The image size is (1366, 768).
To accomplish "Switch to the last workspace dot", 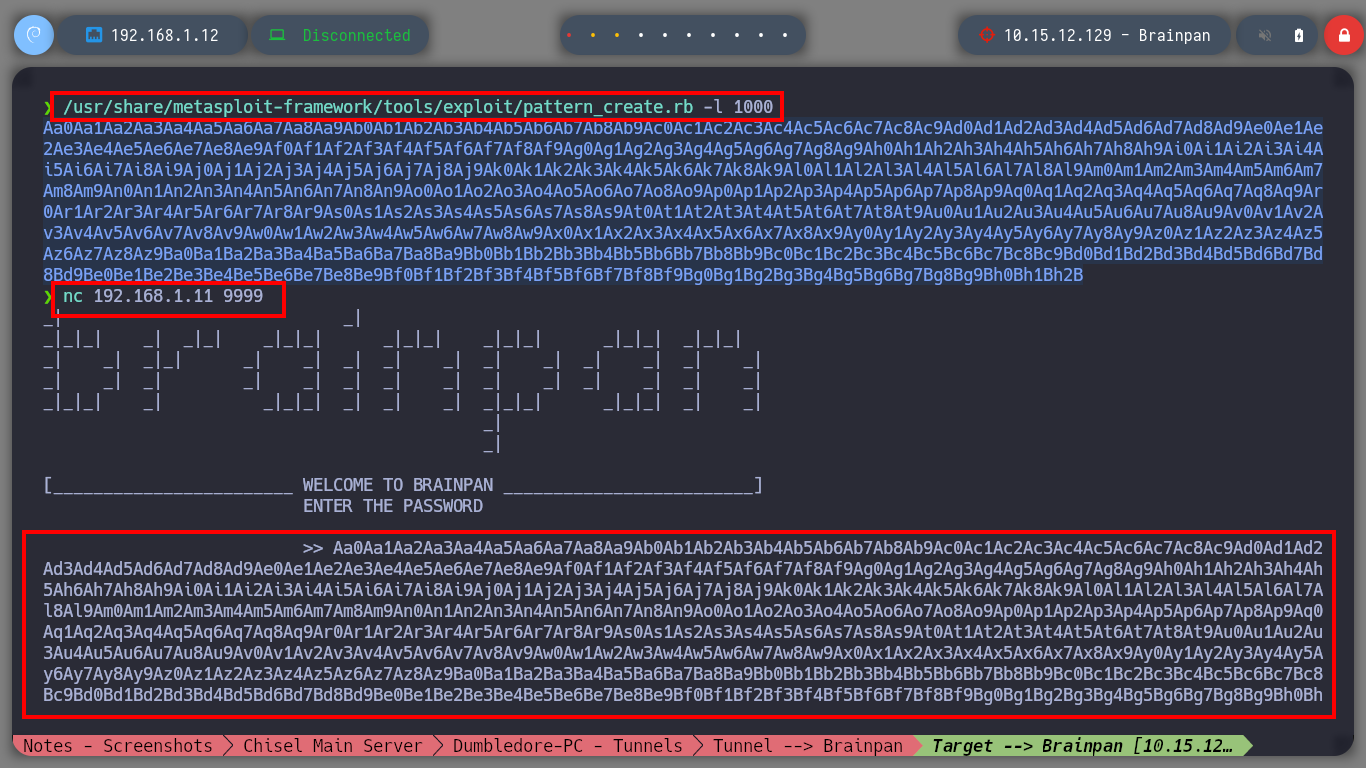I will click(785, 35).
